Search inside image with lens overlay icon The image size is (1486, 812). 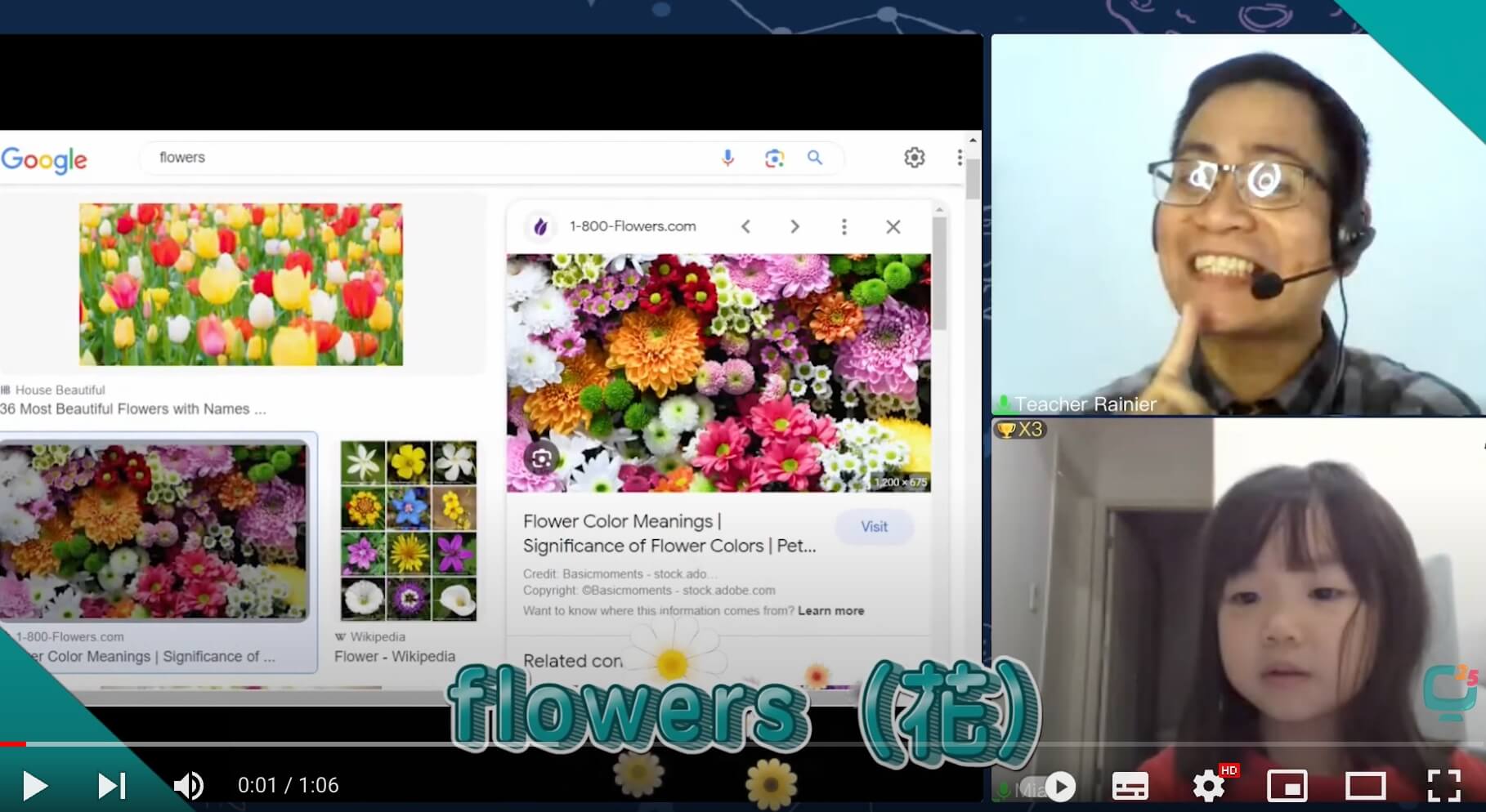click(541, 459)
